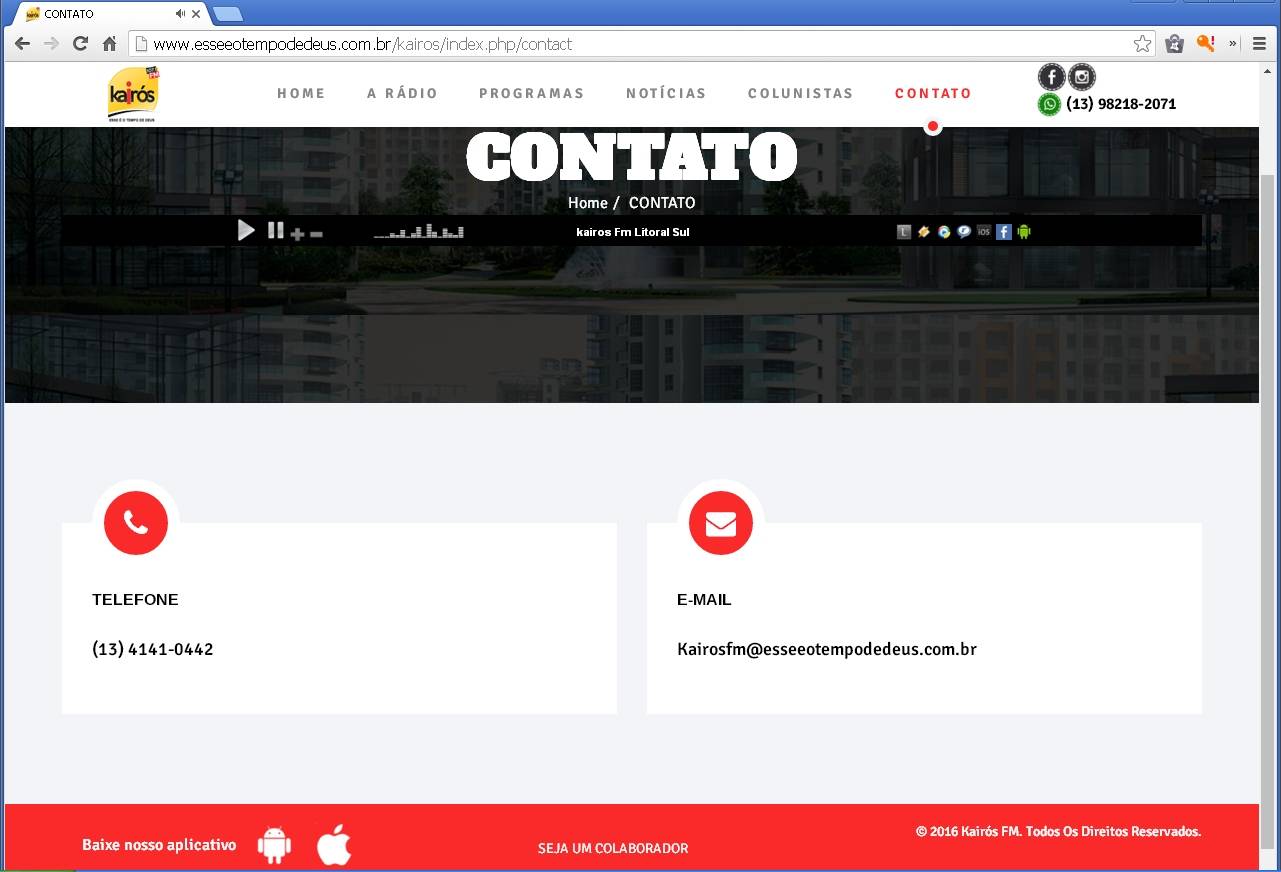The width and height of the screenshot is (1281, 872).
Task: Click the SEJA UM COLABORADOR link
Action: pyautogui.click(x=612, y=848)
